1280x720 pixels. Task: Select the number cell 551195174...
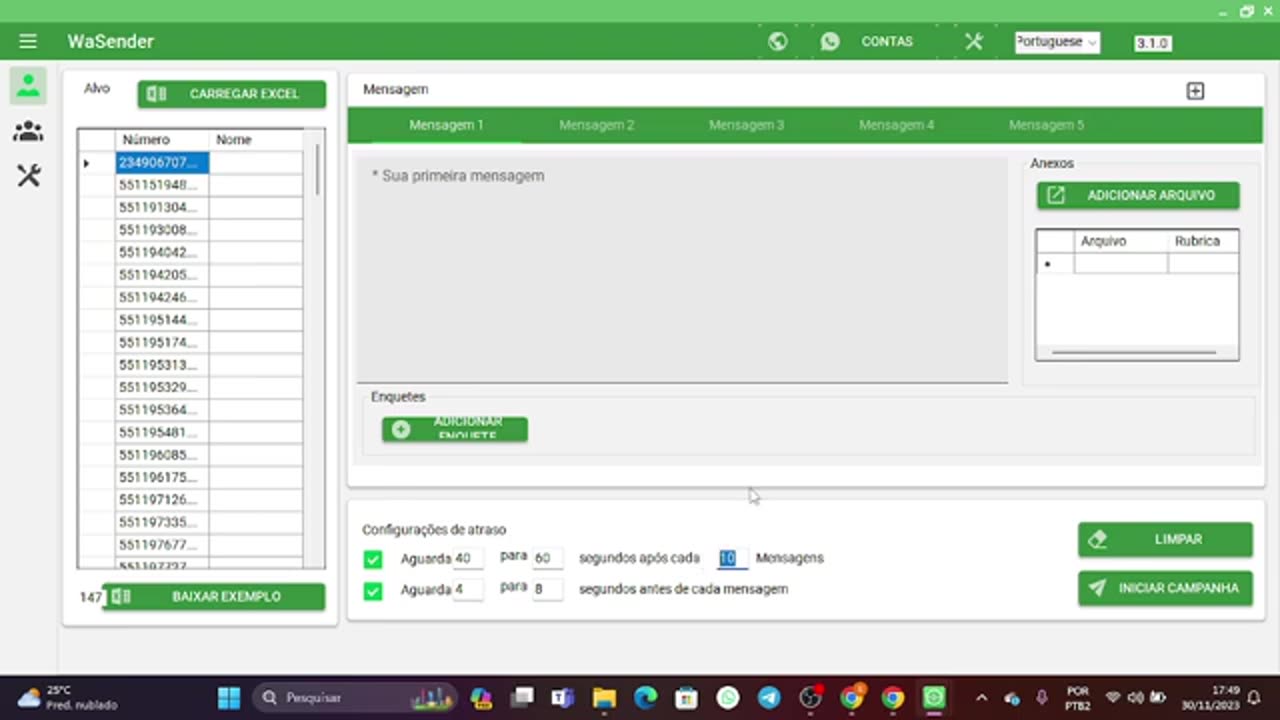[x=162, y=342]
